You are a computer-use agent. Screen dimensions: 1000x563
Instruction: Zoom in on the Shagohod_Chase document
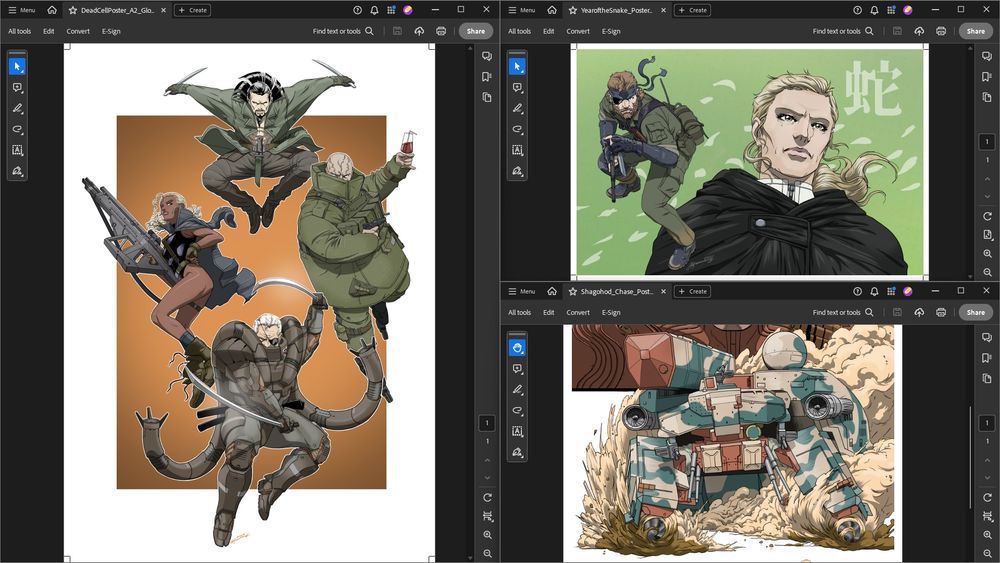tap(987, 535)
